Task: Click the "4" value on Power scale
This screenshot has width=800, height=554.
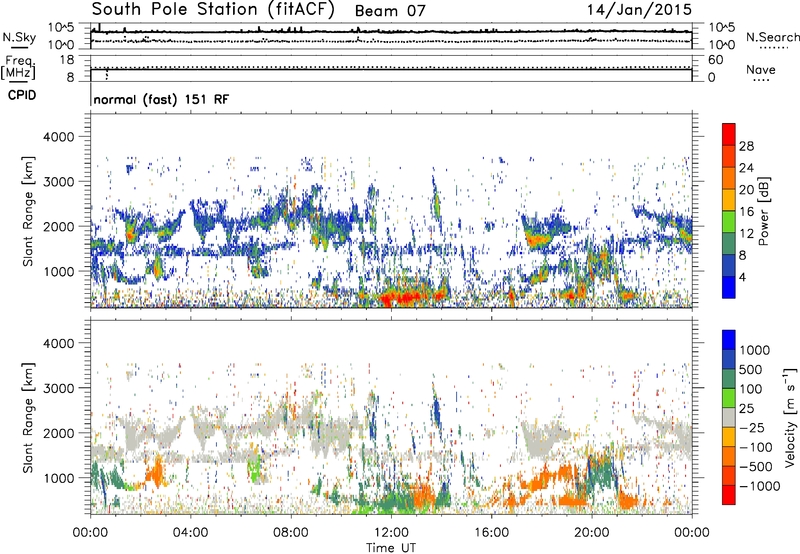Action: tap(742, 277)
